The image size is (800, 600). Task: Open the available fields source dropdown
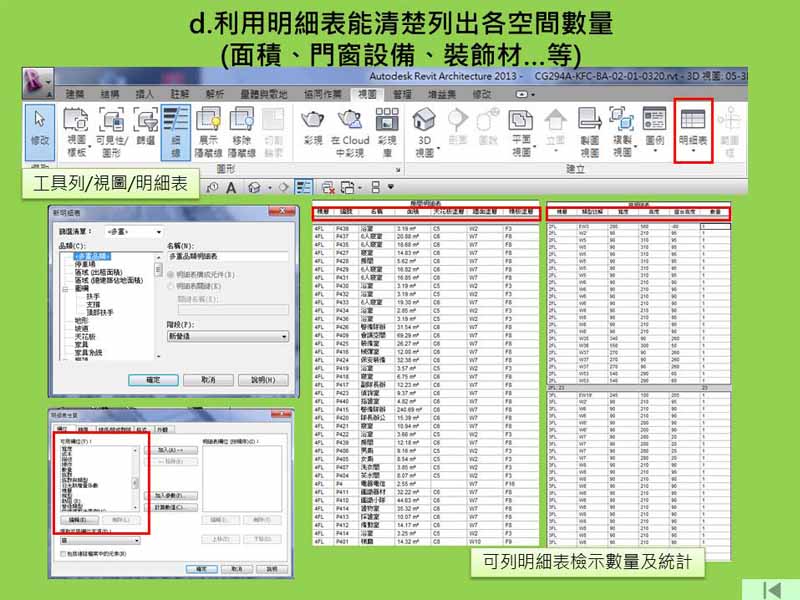pos(100,540)
